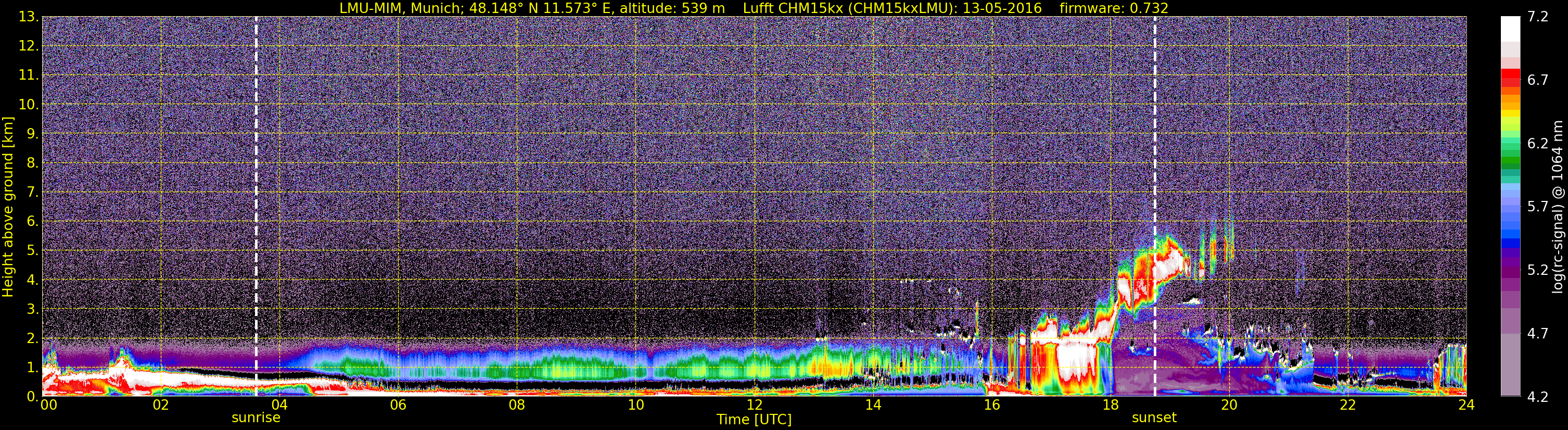The image size is (1568, 430).
Task: Click the 3. tick on the height axis
Action: pos(32,309)
